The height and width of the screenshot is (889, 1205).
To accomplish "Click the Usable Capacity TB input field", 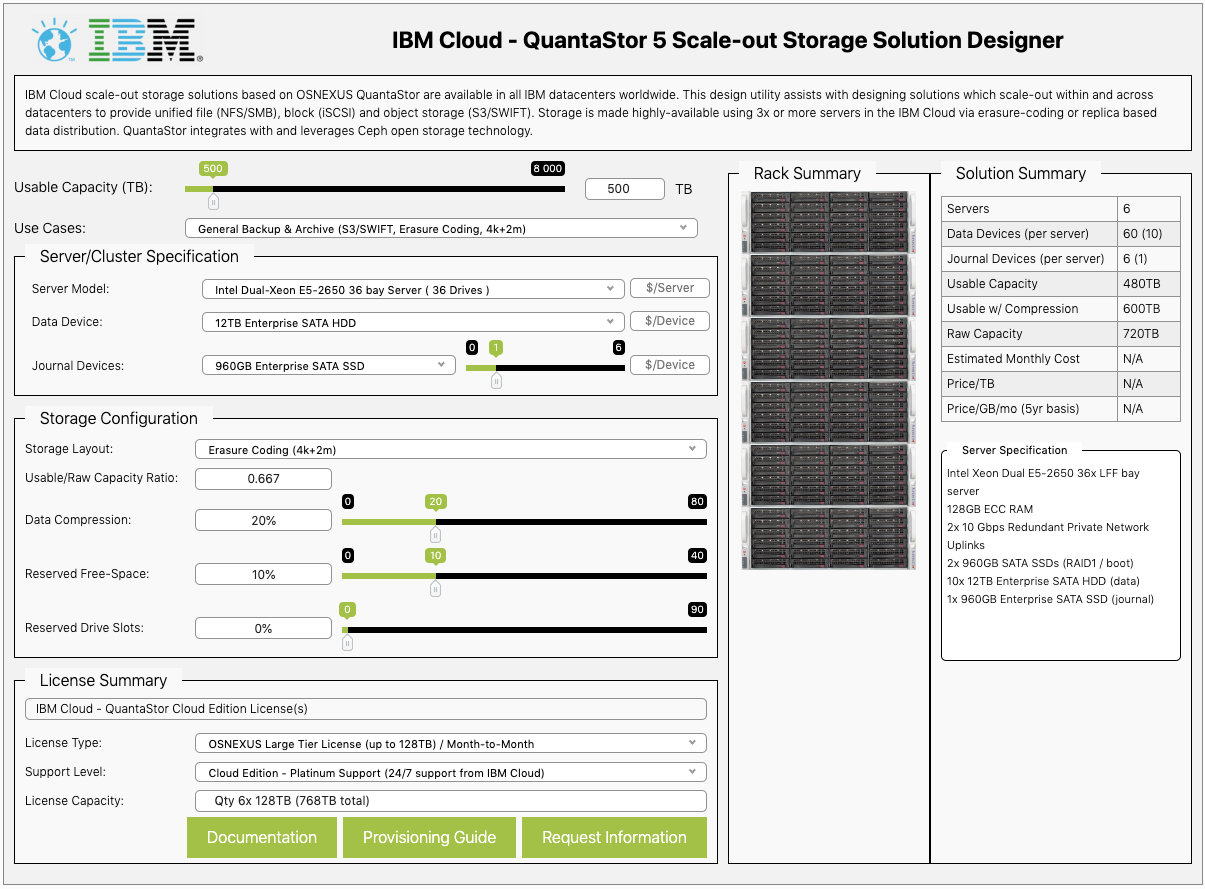I will 625,189.
